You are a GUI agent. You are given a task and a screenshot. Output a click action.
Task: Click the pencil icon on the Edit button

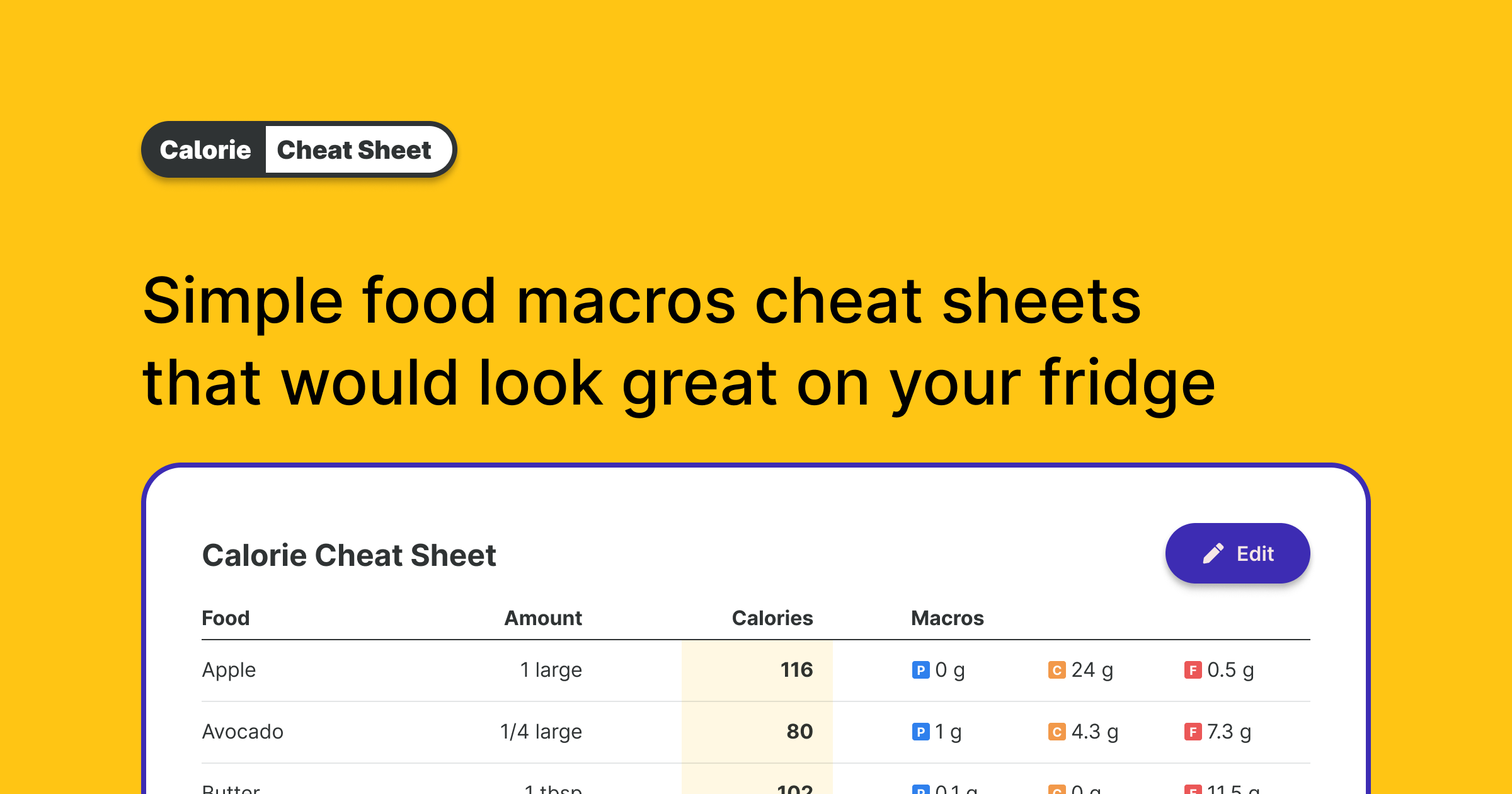point(1213,553)
